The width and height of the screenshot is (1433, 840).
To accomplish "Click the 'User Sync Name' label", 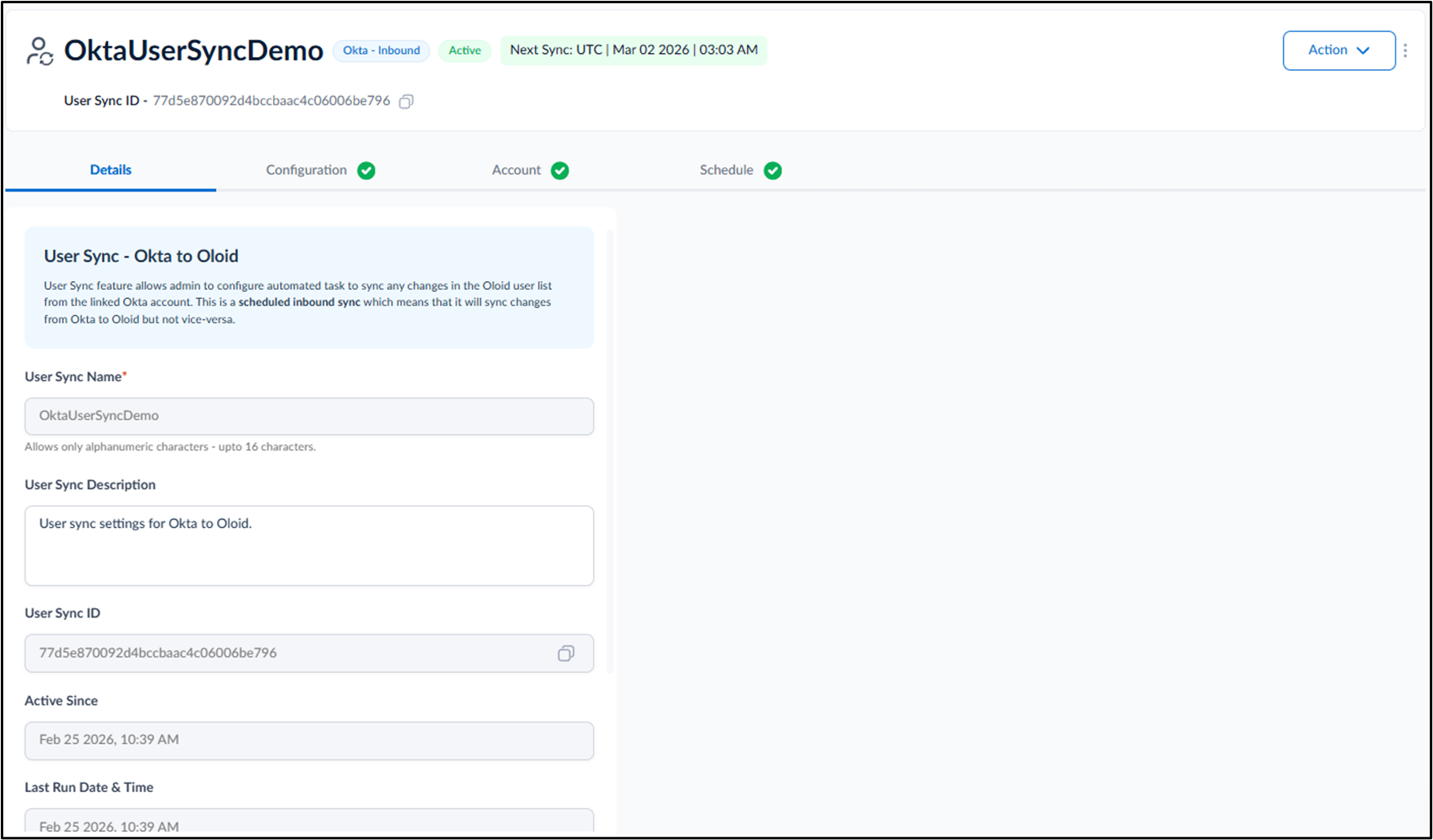I will click(x=76, y=376).
